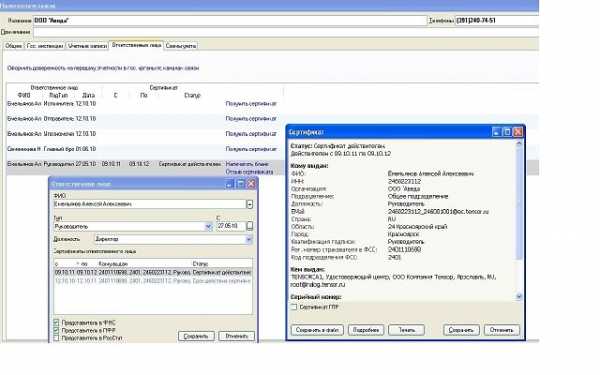Maximize the responsible person dialog

click(240, 184)
